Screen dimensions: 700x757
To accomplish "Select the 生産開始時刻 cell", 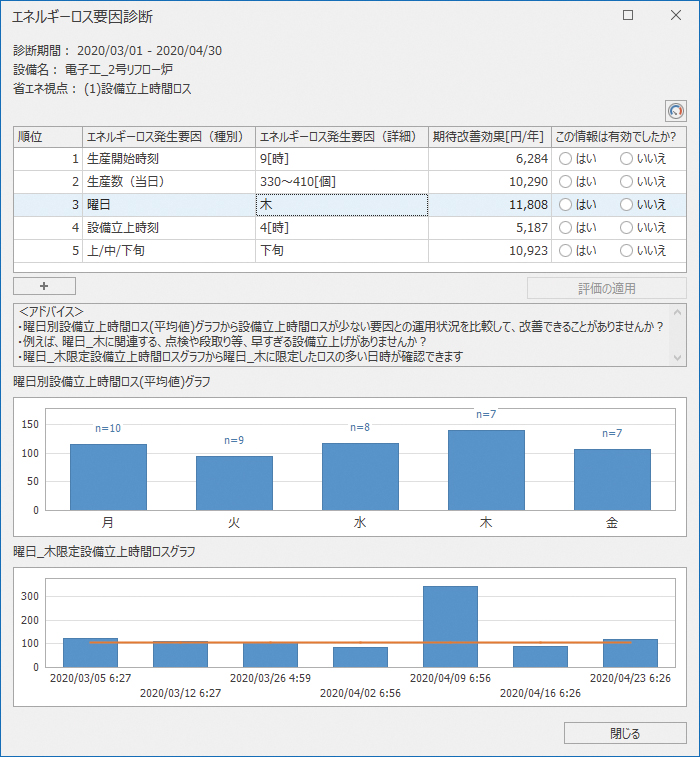I will click(169, 159).
